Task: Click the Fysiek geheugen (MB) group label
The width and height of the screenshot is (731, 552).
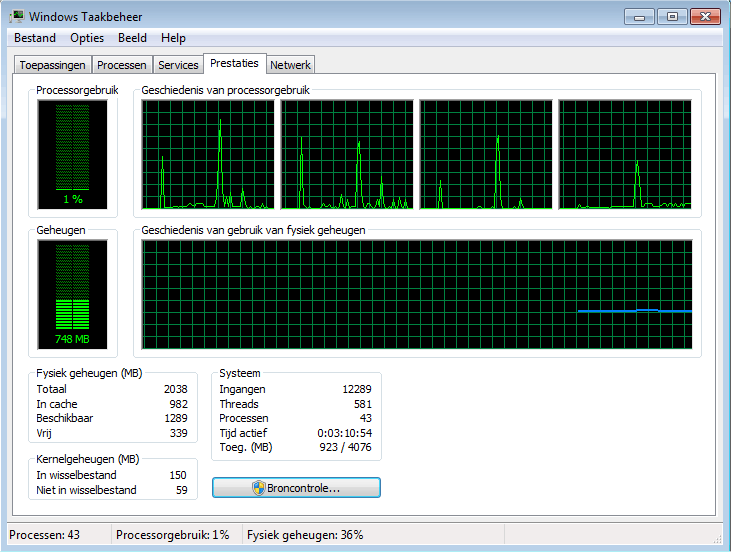Action: pyautogui.click(x=89, y=373)
